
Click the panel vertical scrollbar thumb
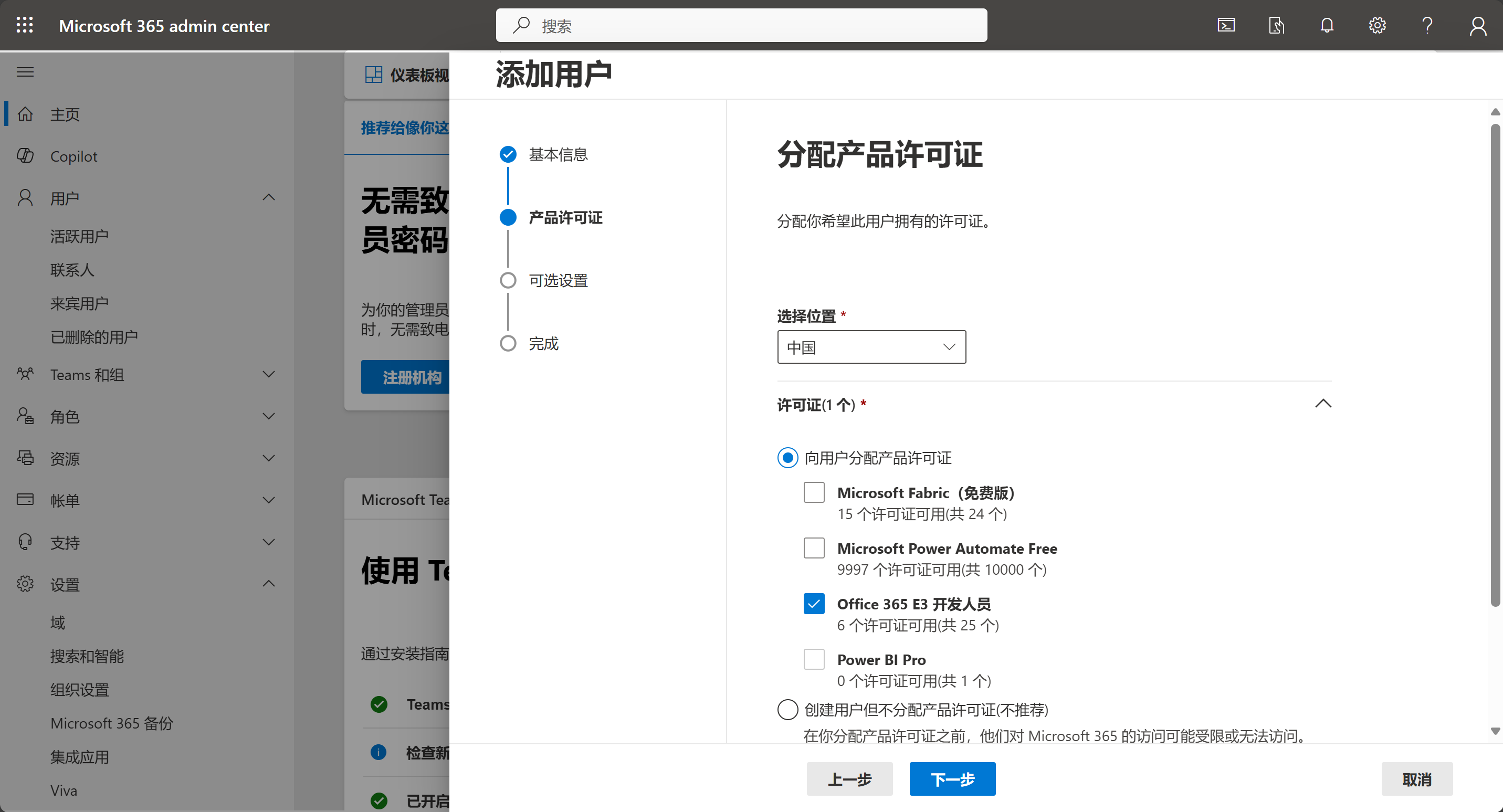click(1495, 365)
